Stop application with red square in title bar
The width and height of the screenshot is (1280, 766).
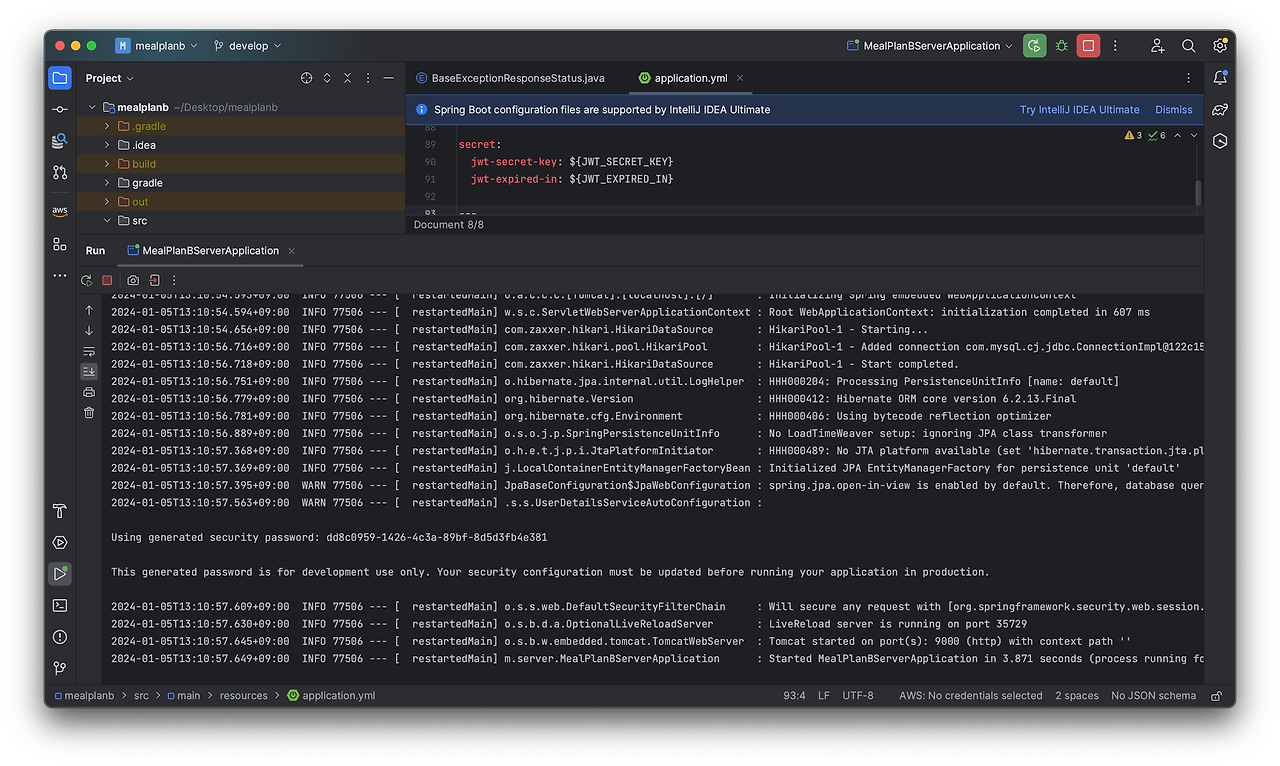click(x=1089, y=45)
